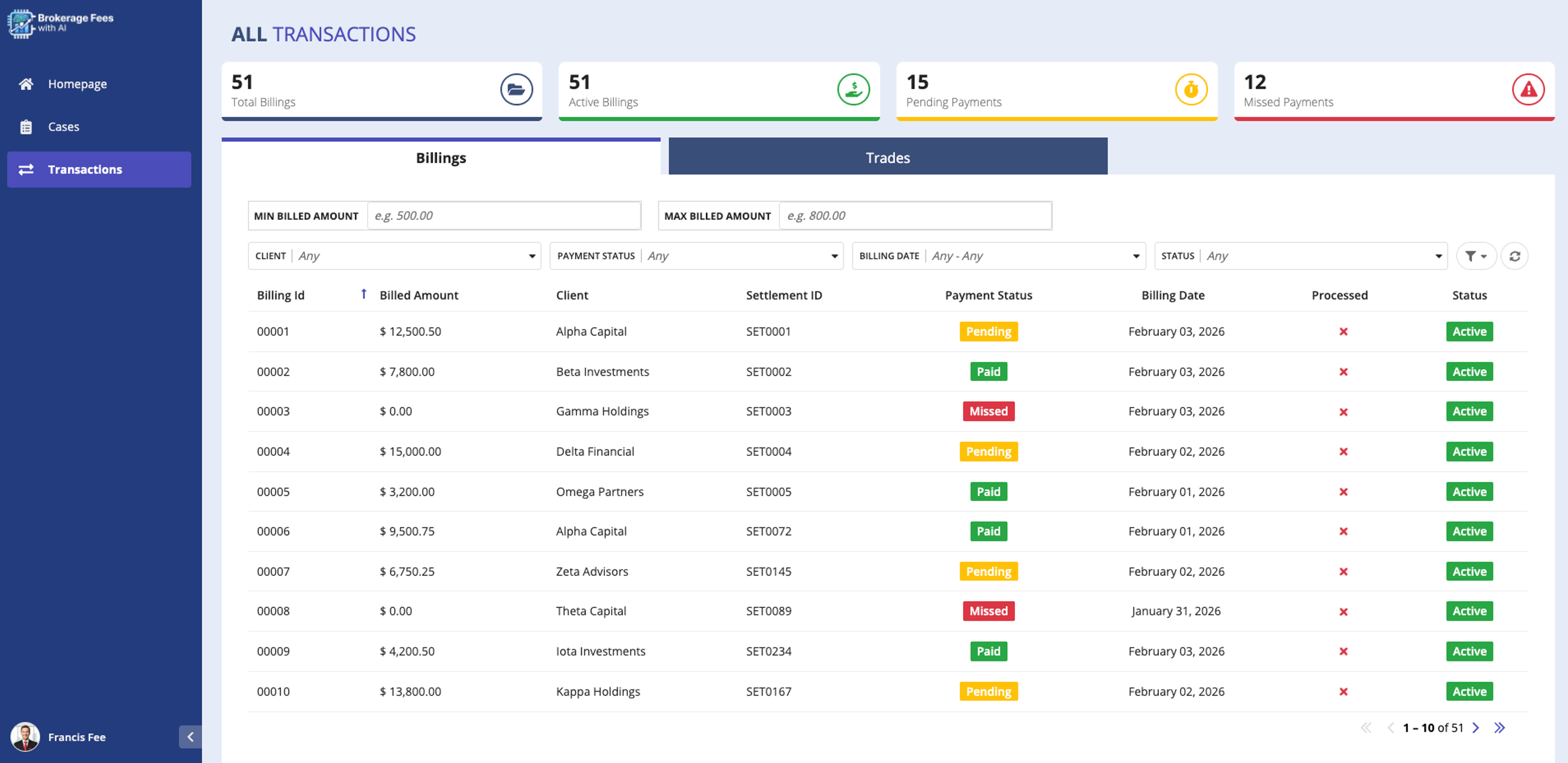Click the Processed X for billing 00006

tap(1343, 531)
